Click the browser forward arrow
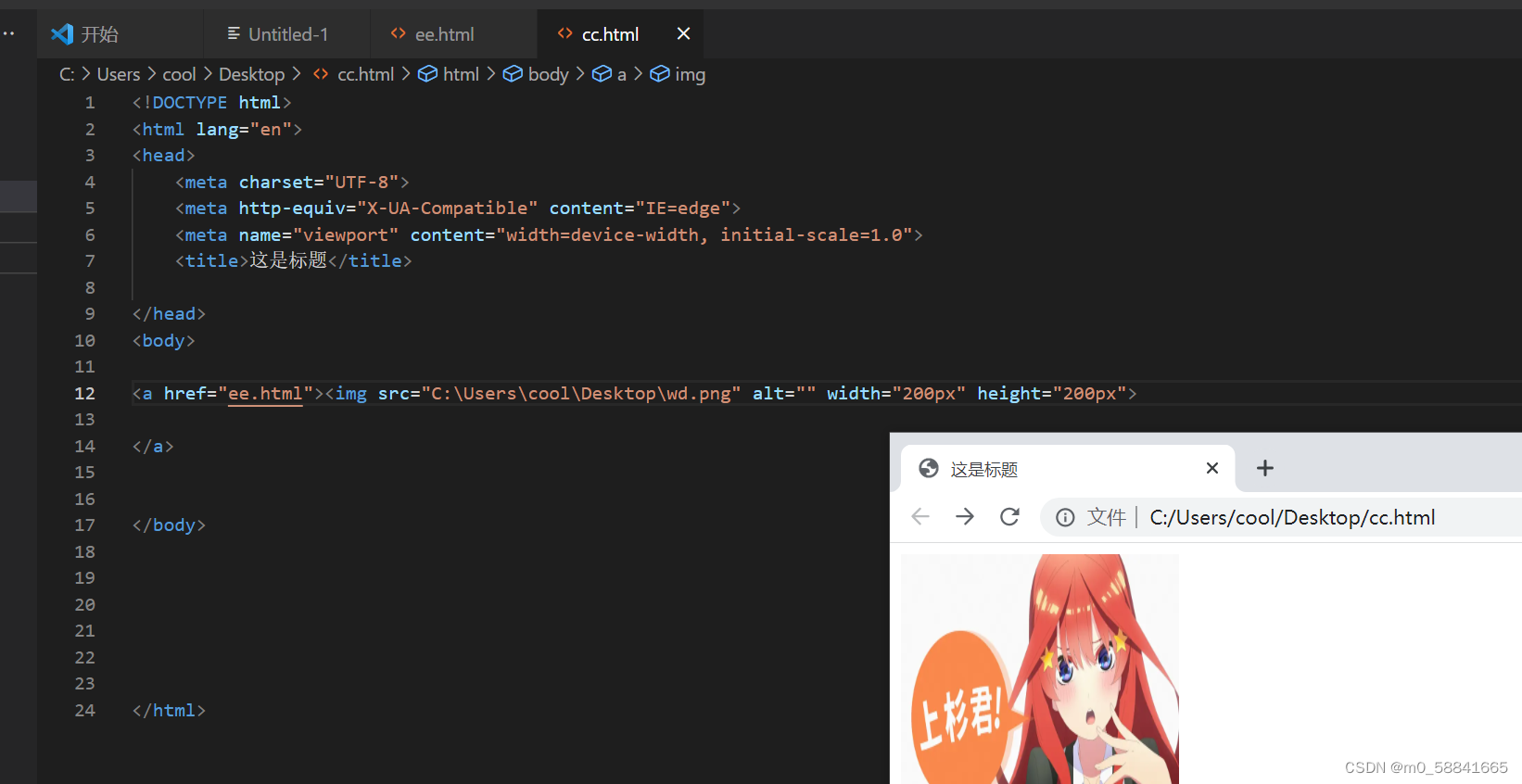1522x784 pixels. (965, 516)
